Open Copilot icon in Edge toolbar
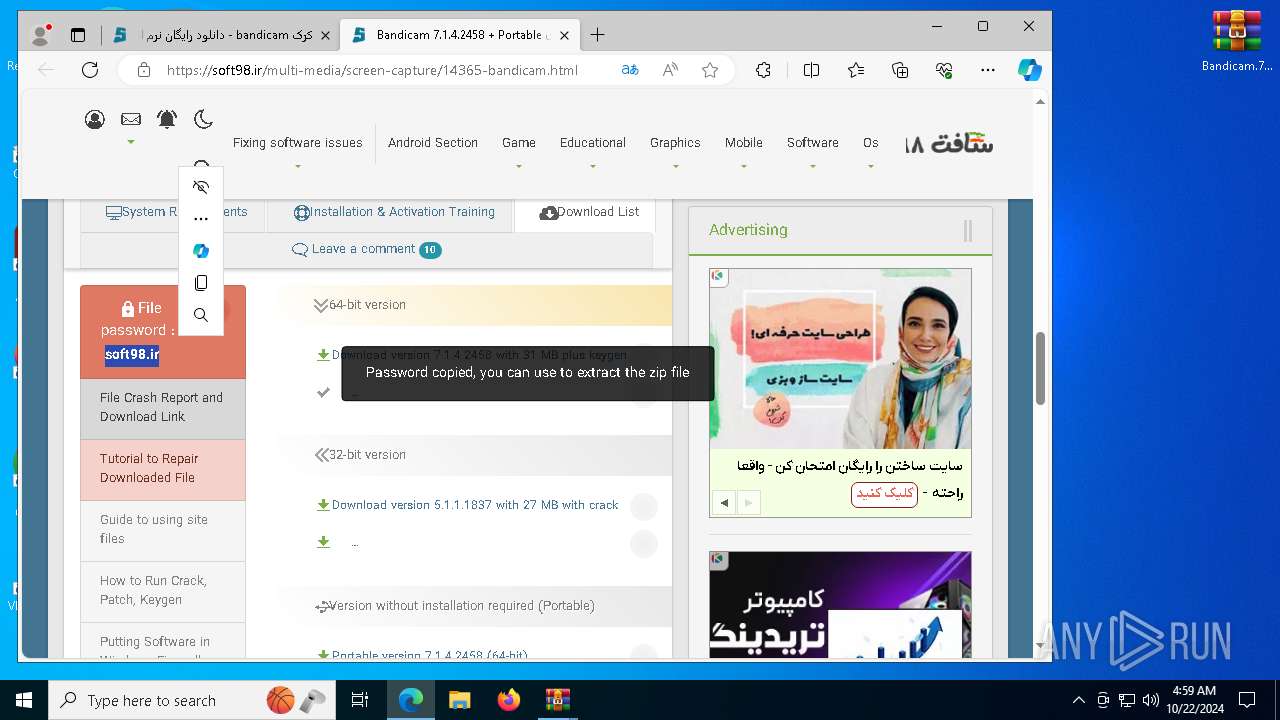 click(1030, 70)
